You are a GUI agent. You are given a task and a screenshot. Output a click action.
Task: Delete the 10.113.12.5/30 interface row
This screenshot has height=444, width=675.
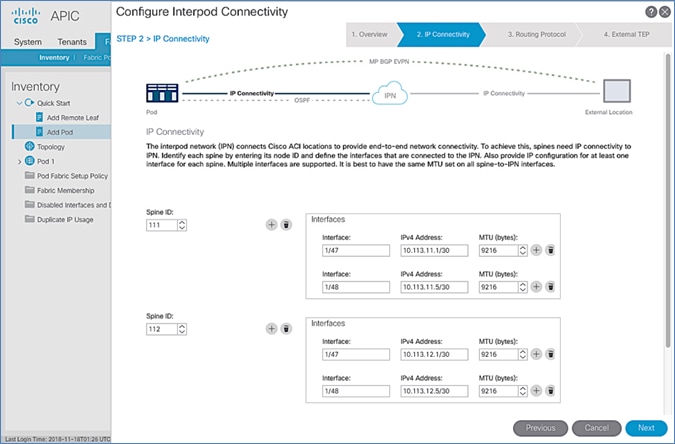click(x=550, y=391)
